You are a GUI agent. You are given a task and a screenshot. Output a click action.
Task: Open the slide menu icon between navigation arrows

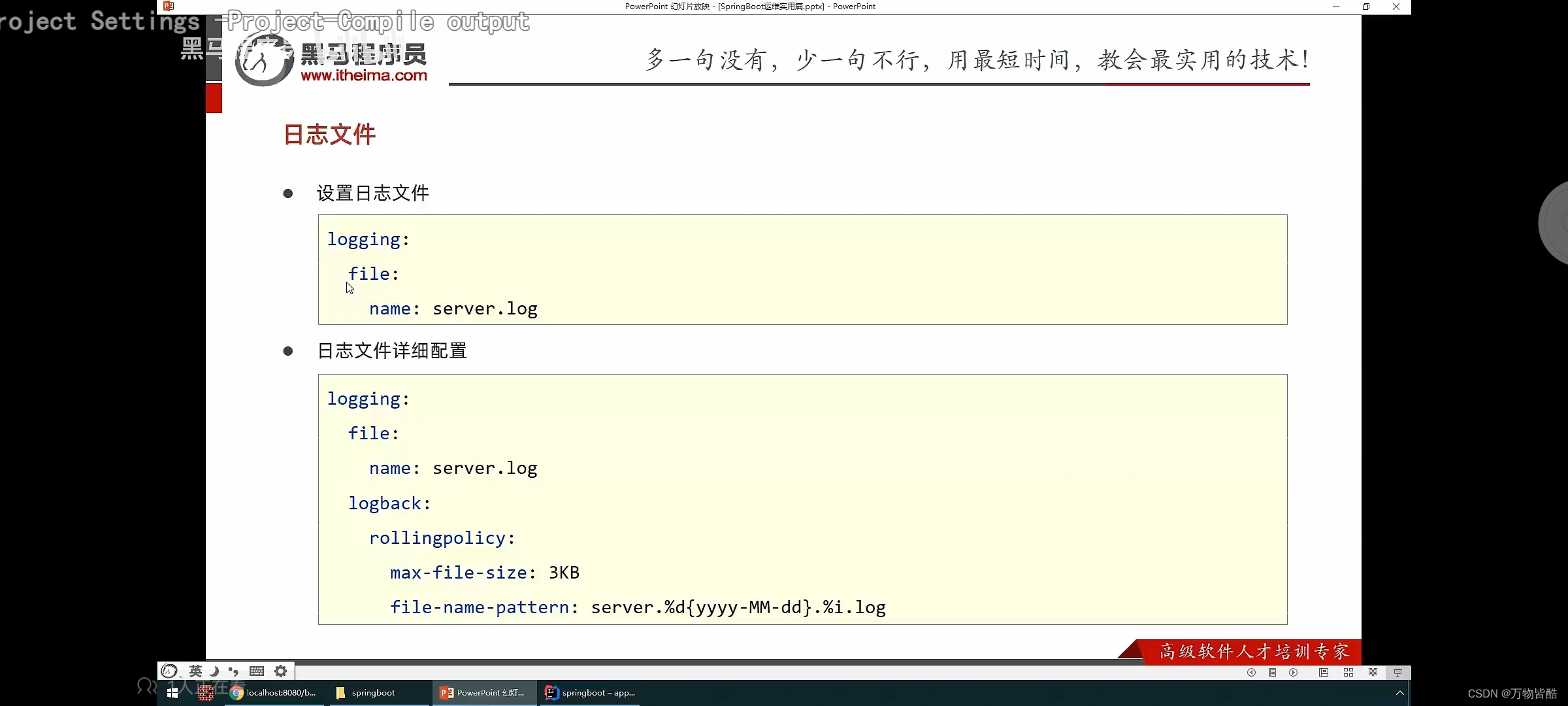pyautogui.click(x=1272, y=672)
